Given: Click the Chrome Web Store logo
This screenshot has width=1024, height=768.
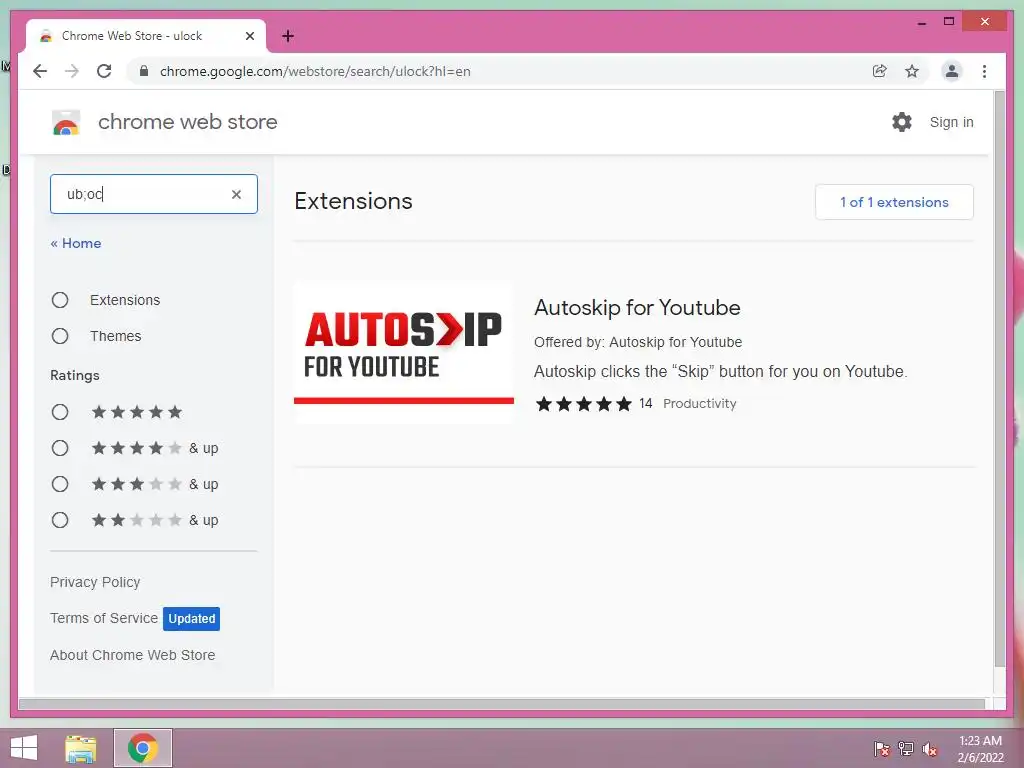Looking at the screenshot, I should point(65,122).
